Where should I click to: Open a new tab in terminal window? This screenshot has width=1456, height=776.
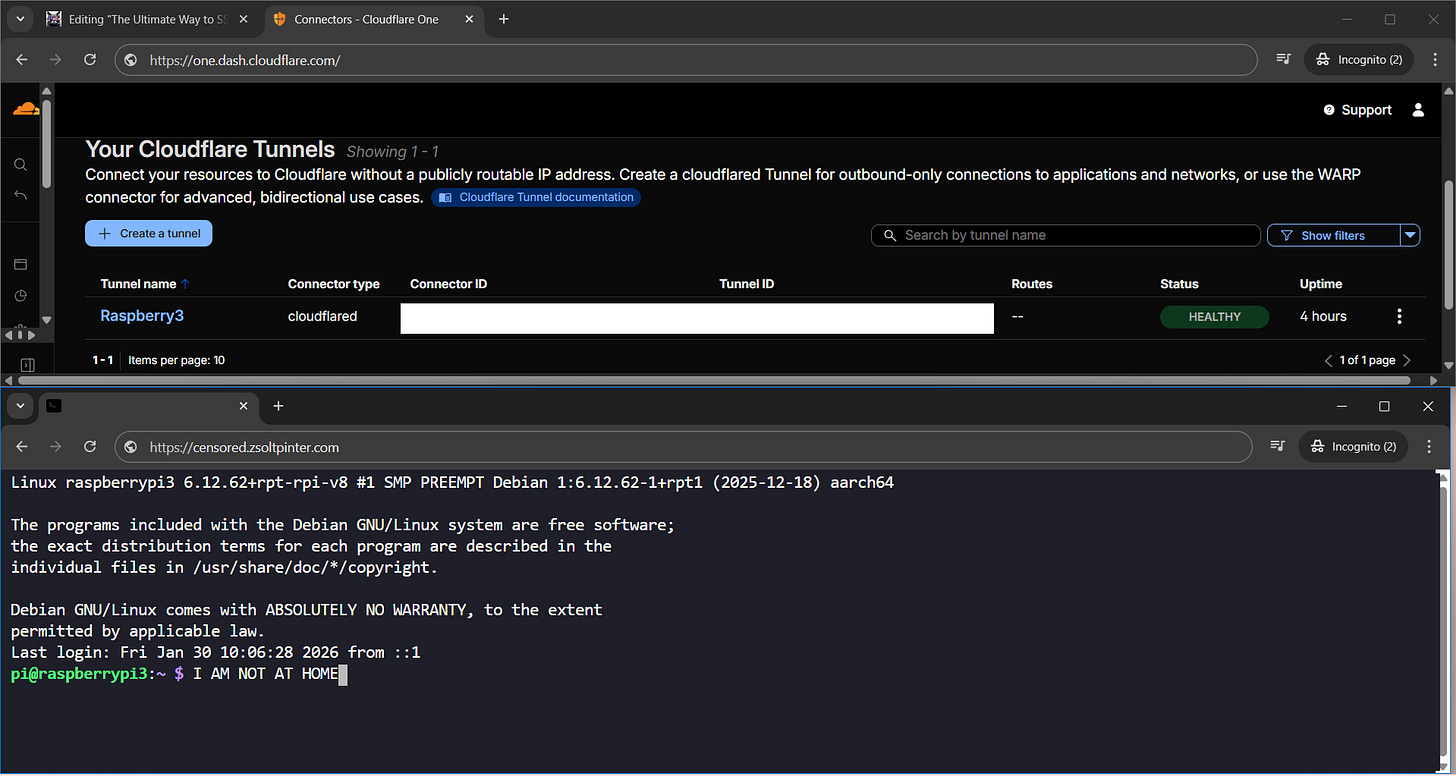point(278,406)
